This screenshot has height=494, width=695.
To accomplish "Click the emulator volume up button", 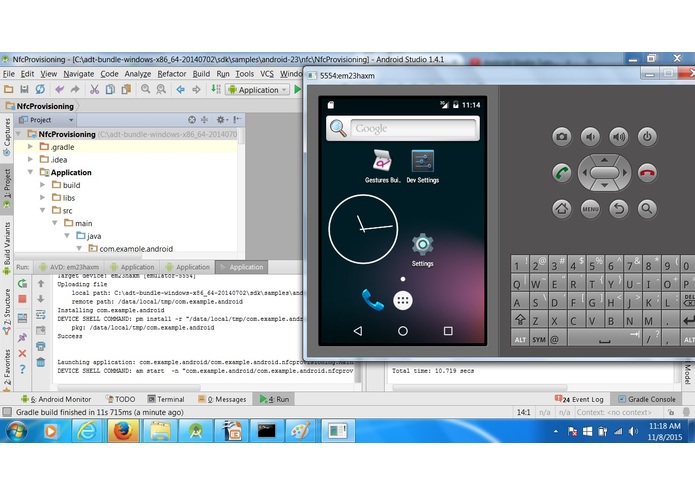I will (x=618, y=136).
